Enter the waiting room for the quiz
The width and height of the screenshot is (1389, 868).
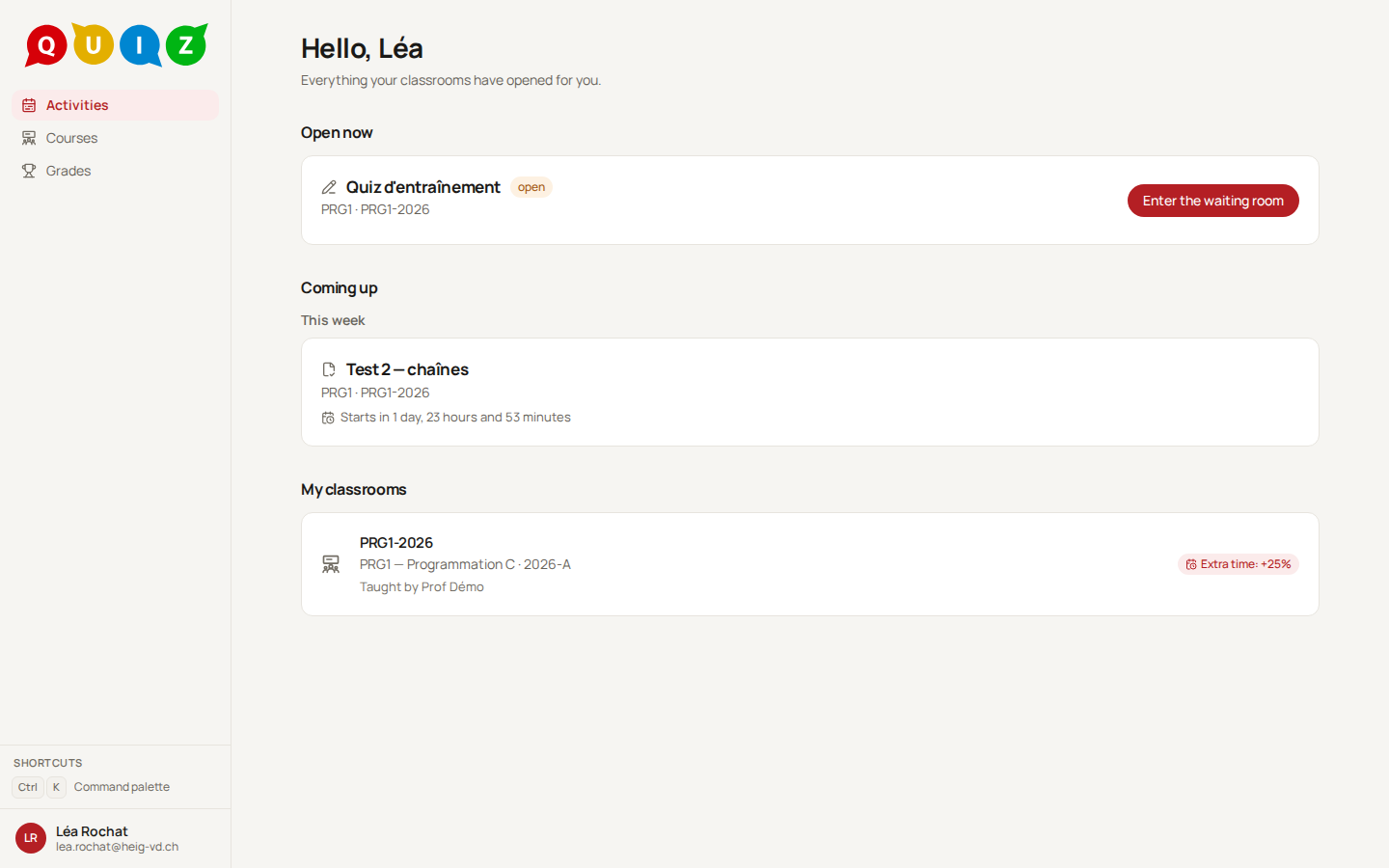coord(1213,201)
